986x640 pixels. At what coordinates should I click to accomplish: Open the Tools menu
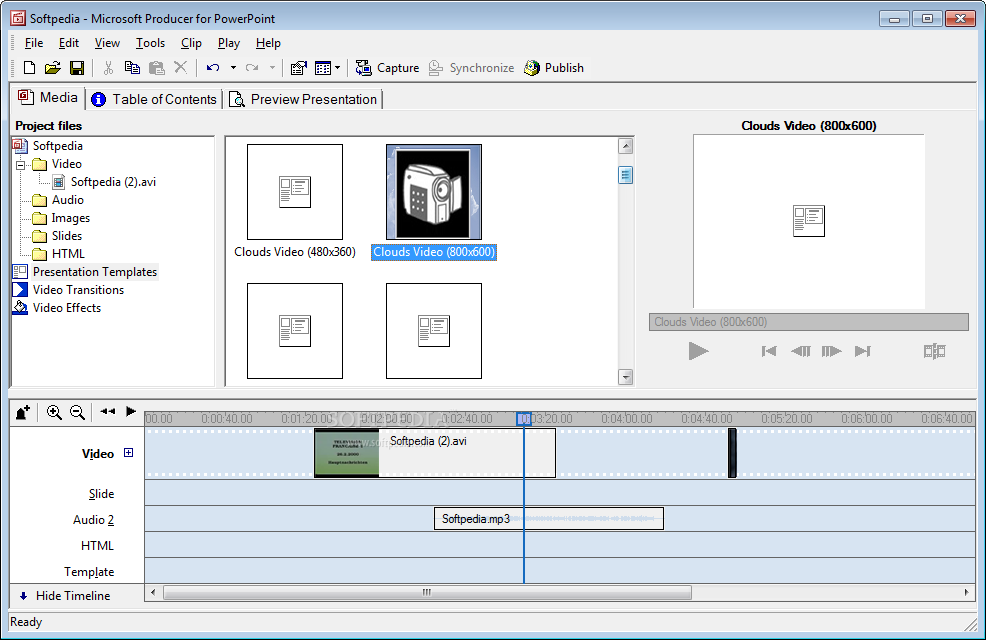(150, 43)
